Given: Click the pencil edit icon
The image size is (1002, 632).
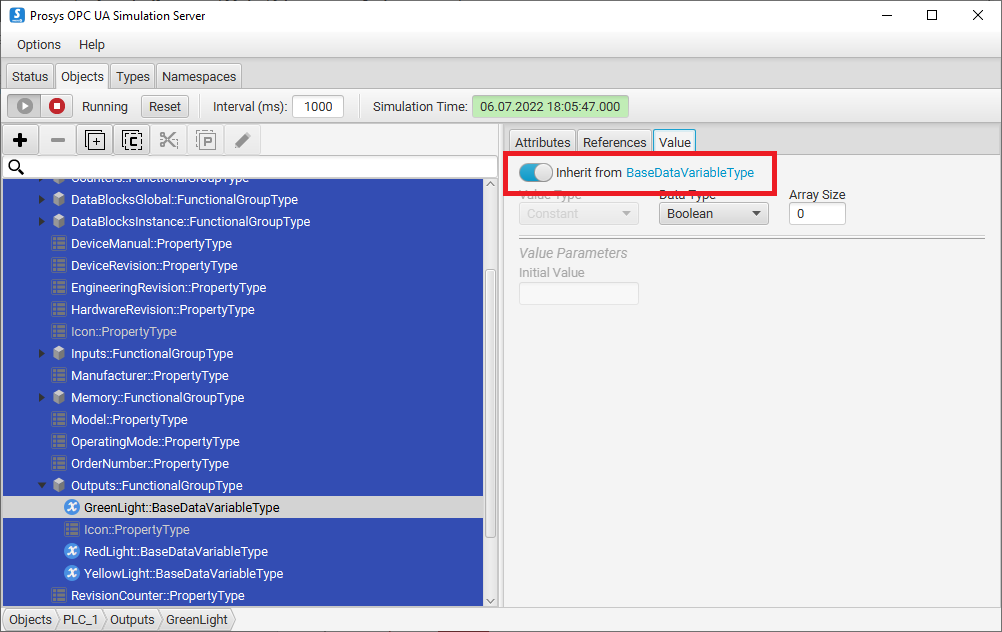Looking at the screenshot, I should tap(242, 140).
